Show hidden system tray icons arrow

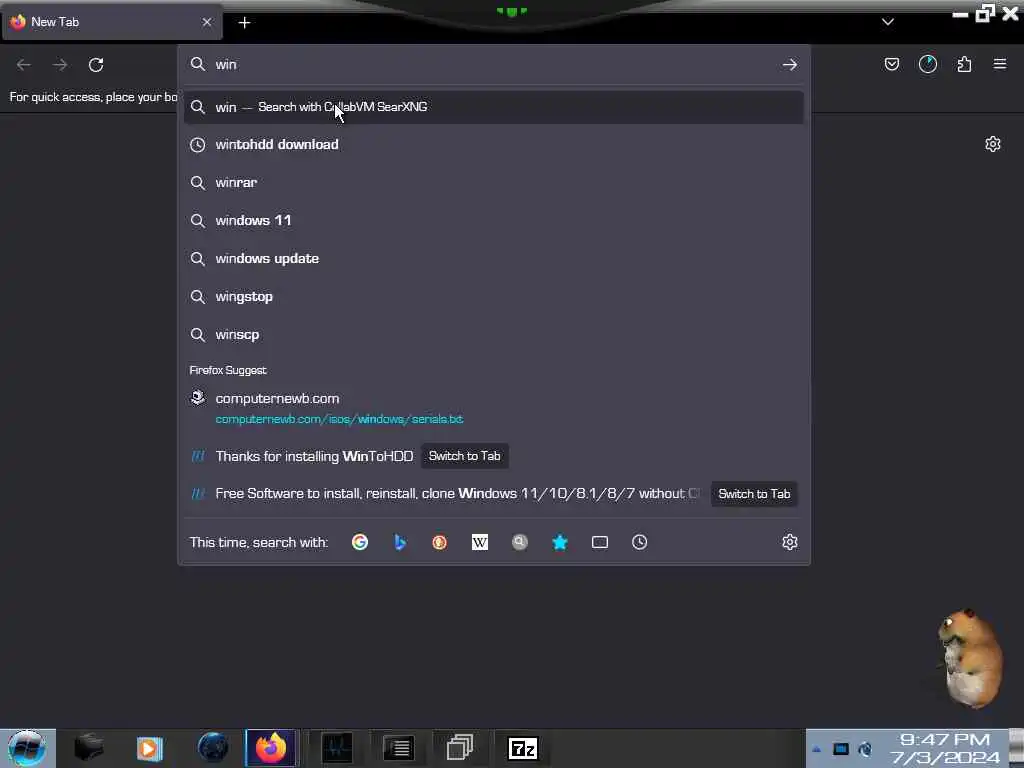816,749
